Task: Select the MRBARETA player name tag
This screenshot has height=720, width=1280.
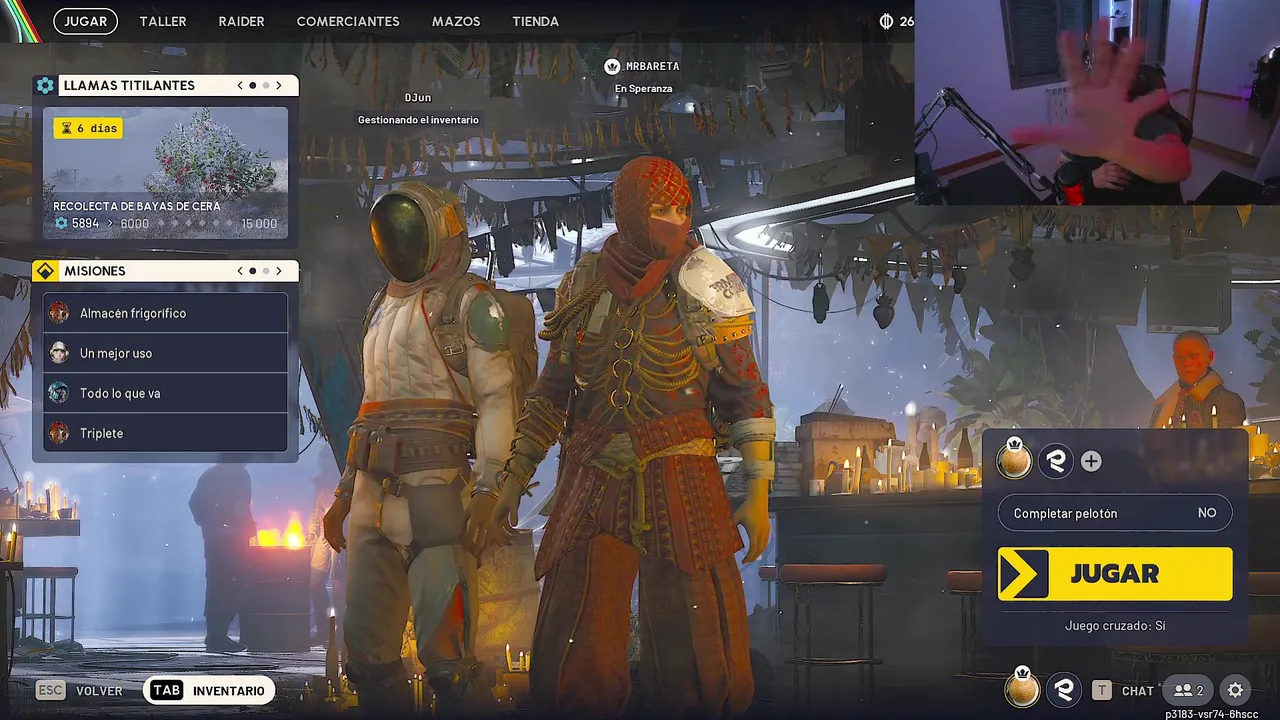Action: click(652, 66)
